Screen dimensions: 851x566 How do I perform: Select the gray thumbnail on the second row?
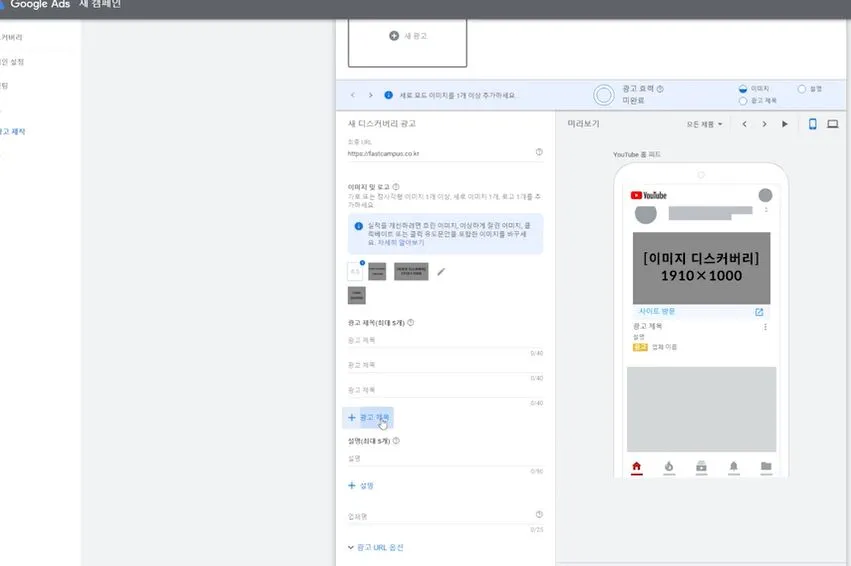[357, 295]
